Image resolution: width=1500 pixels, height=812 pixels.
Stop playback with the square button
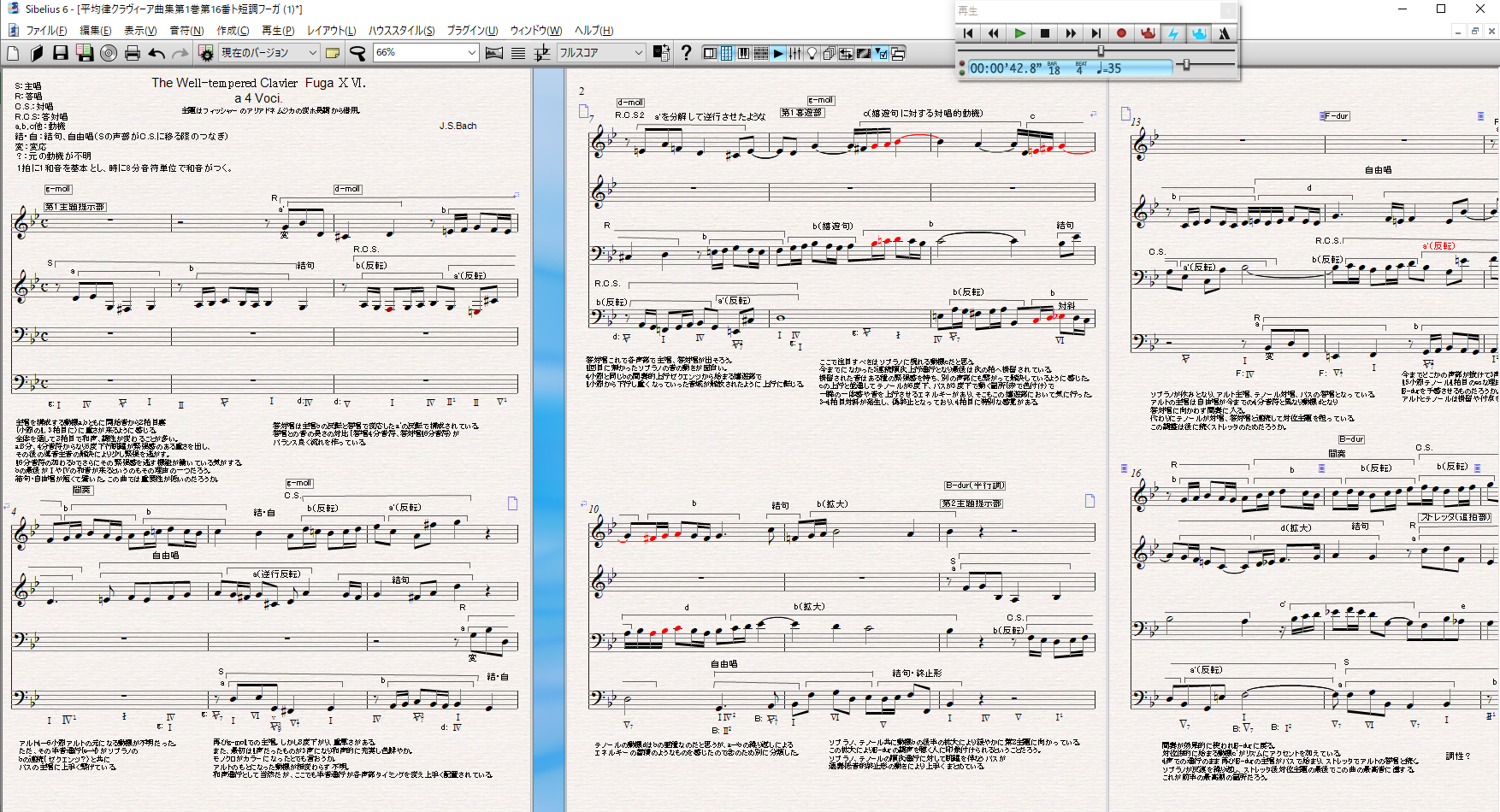tap(1045, 33)
